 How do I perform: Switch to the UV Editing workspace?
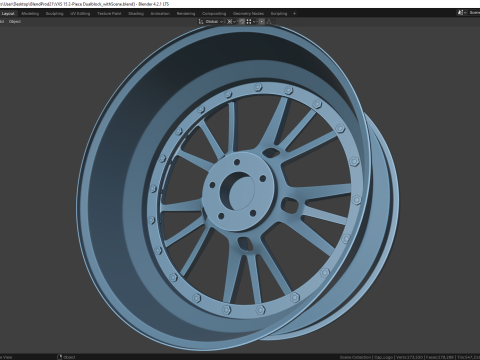coord(80,14)
